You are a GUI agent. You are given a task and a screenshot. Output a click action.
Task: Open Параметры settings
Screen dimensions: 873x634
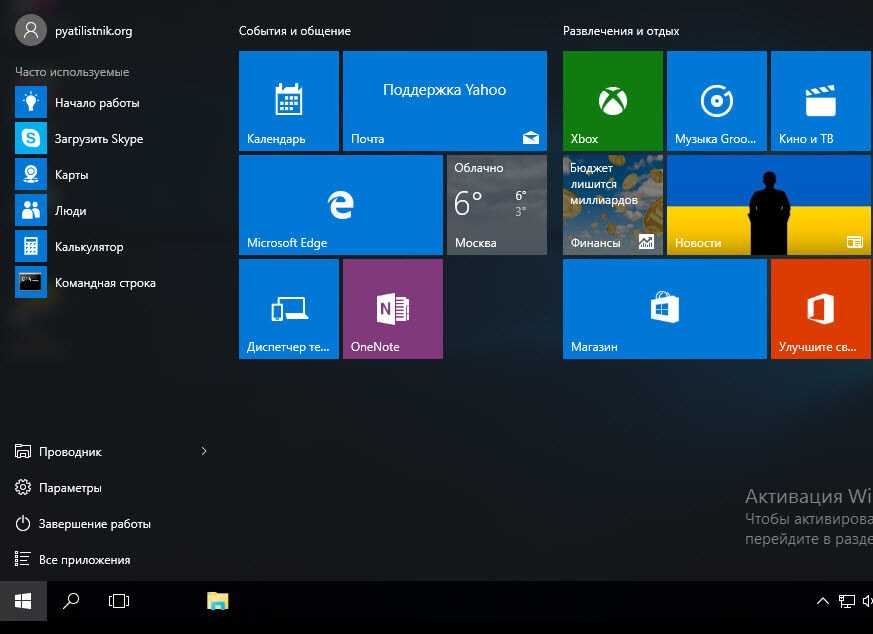coord(70,488)
